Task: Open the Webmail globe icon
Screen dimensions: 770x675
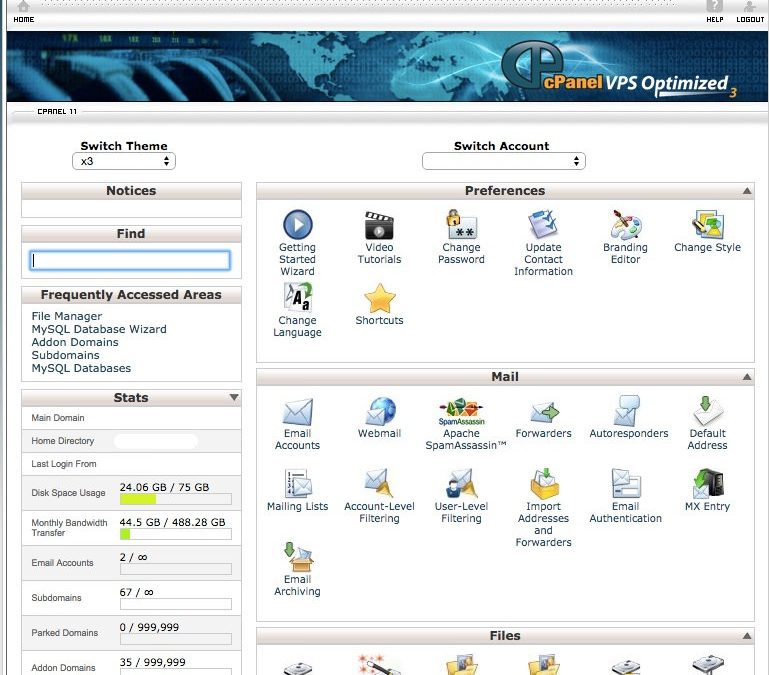Action: pyautogui.click(x=380, y=411)
